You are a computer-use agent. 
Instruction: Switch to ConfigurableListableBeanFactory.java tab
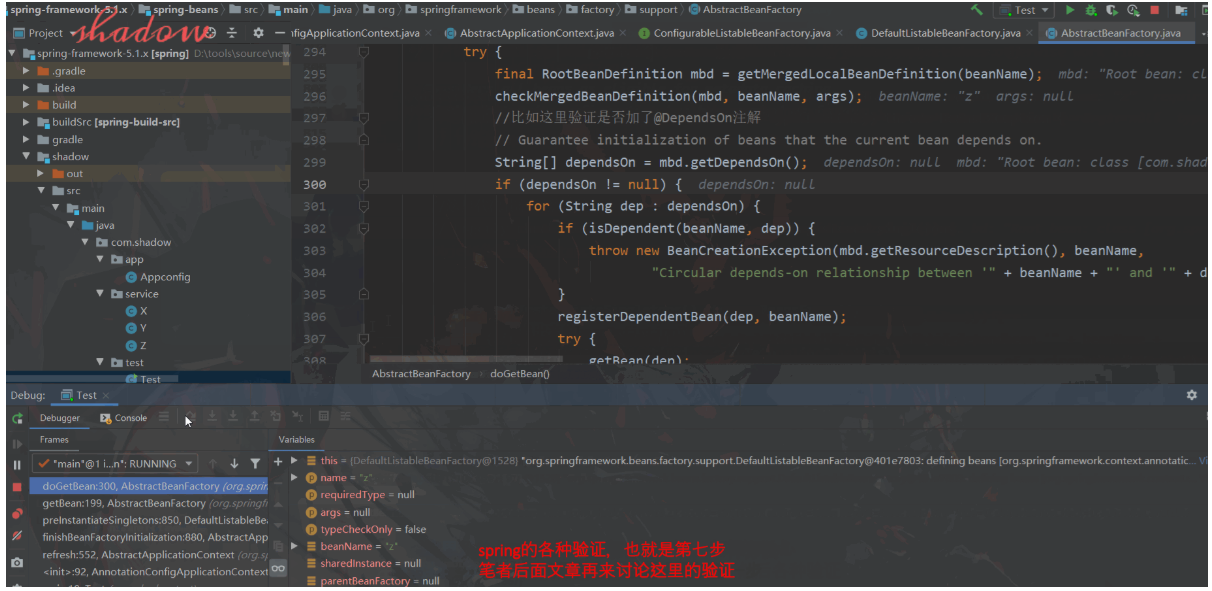(x=742, y=33)
